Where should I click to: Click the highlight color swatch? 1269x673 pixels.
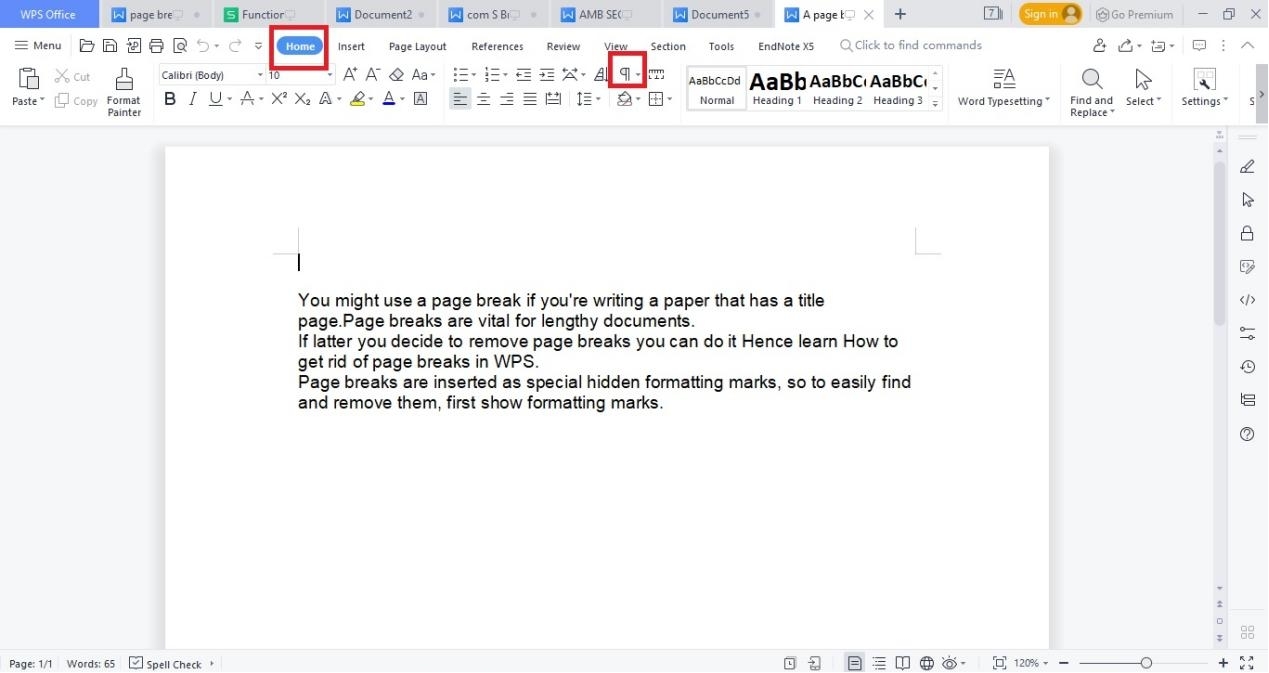tap(357, 99)
